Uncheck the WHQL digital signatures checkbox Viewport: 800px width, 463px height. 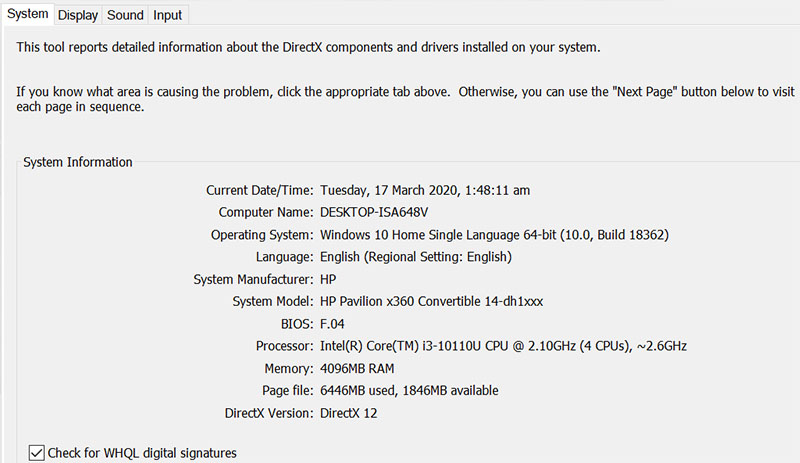37,453
